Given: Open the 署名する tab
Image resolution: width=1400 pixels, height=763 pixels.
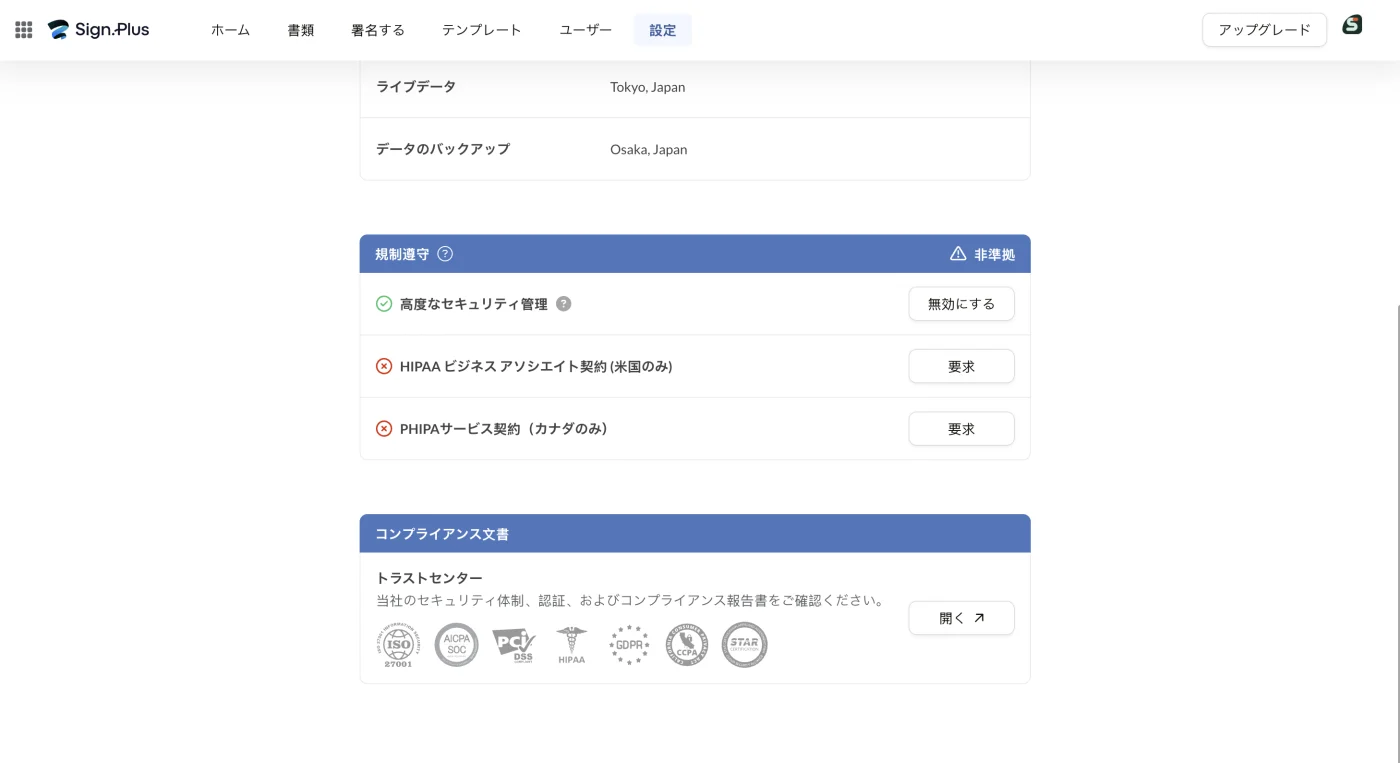Looking at the screenshot, I should [378, 30].
